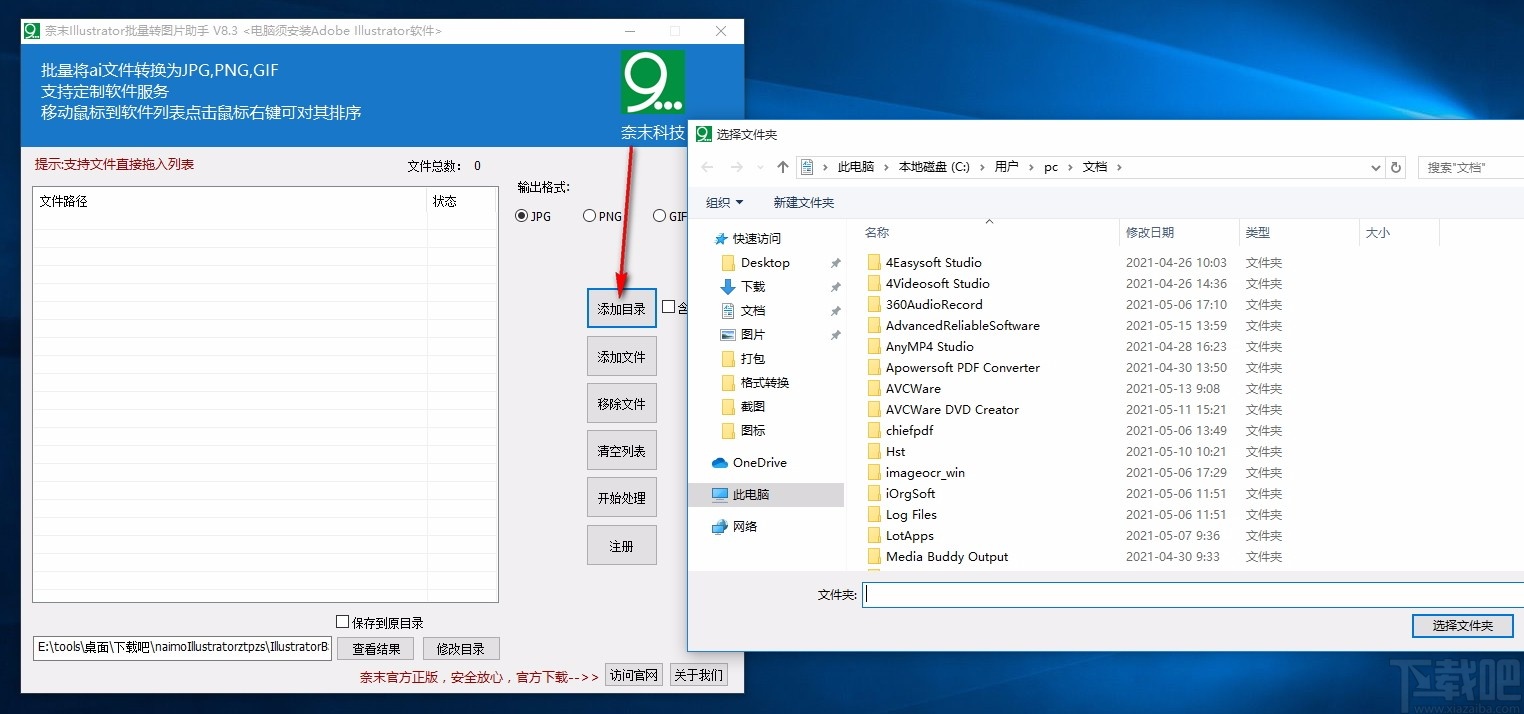This screenshot has width=1524, height=714.
Task: Select GIF output format
Action: [x=659, y=216]
